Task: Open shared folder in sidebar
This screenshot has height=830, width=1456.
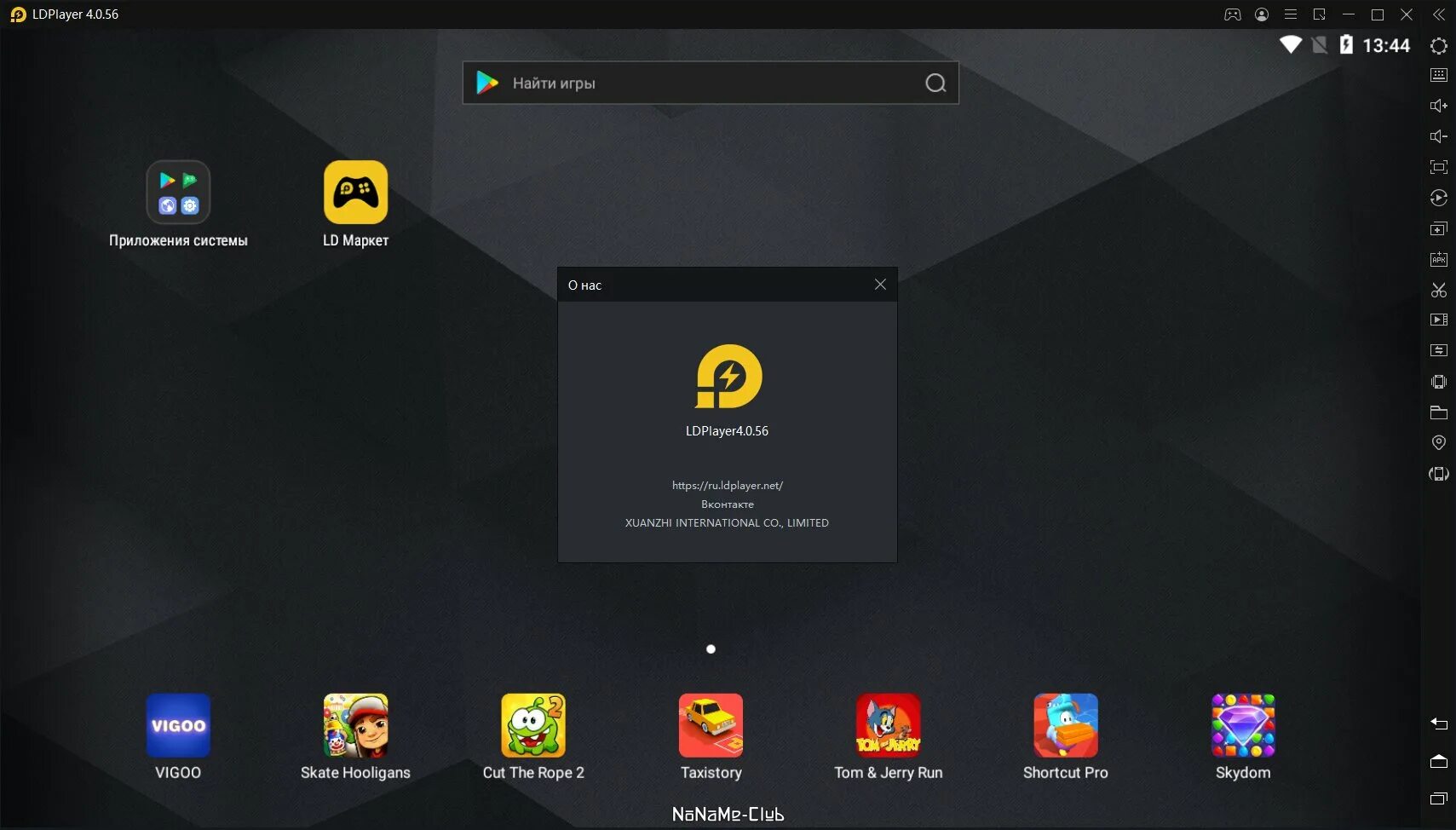Action: (1439, 412)
